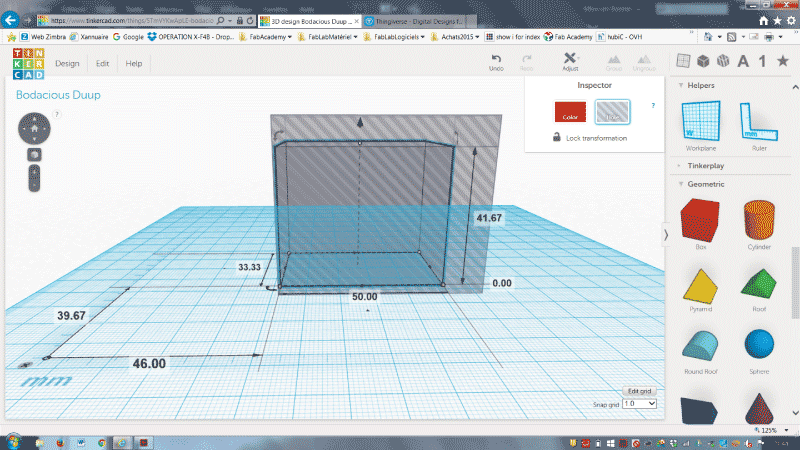Select the solid cube view icon
This screenshot has width=800, height=450.
(703, 61)
